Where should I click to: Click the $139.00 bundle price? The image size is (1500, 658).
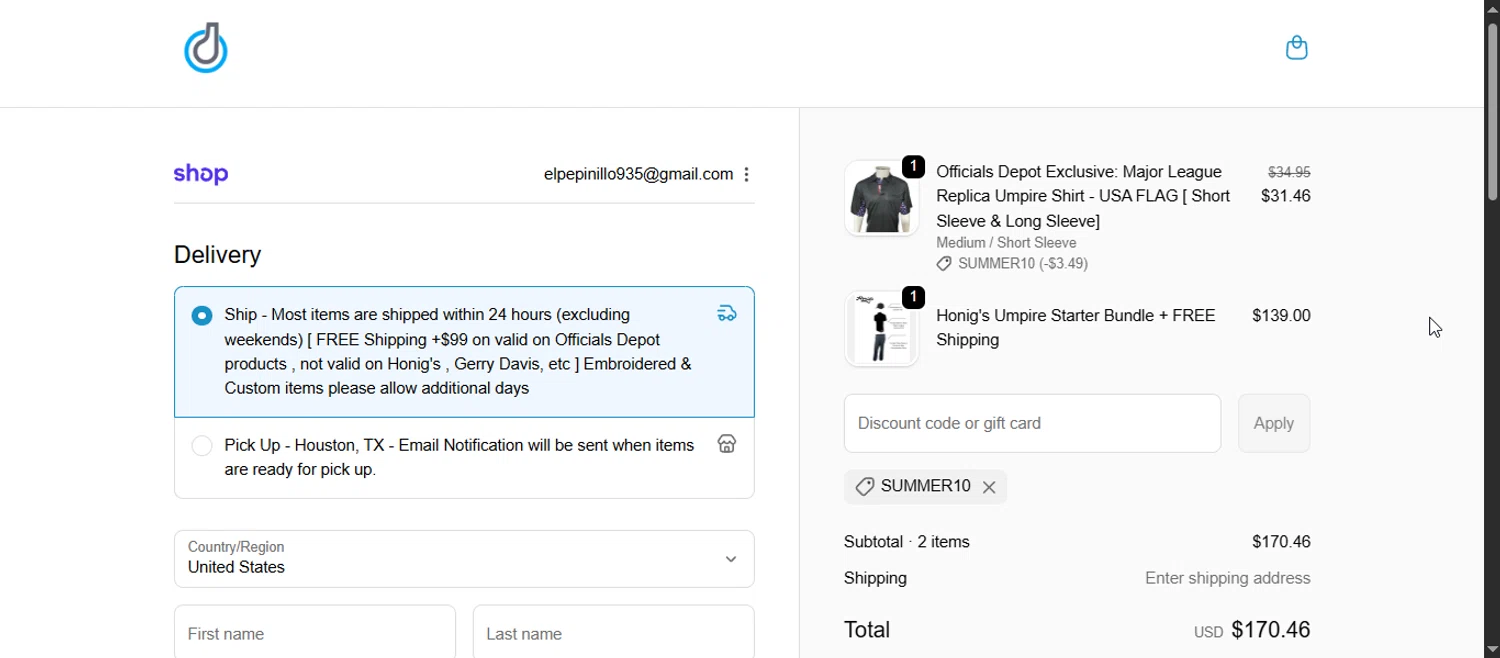point(1281,315)
